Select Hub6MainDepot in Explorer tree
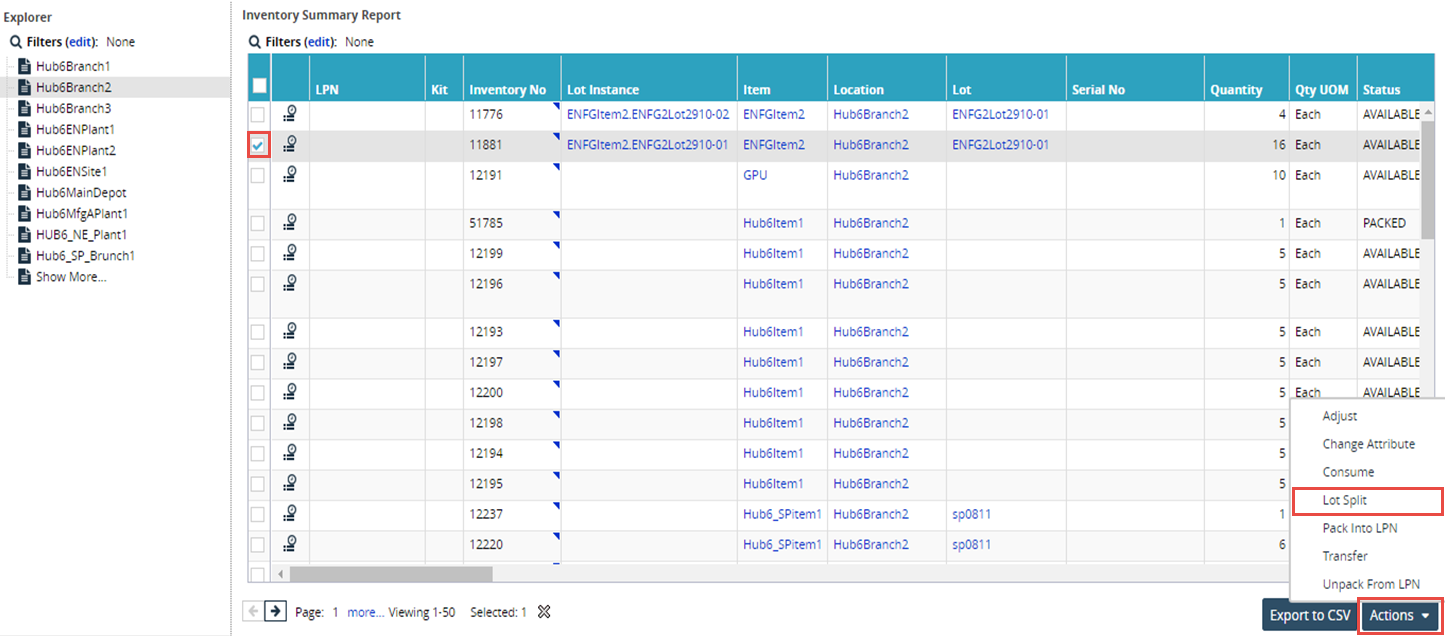Image resolution: width=1445 pixels, height=636 pixels. 81,192
